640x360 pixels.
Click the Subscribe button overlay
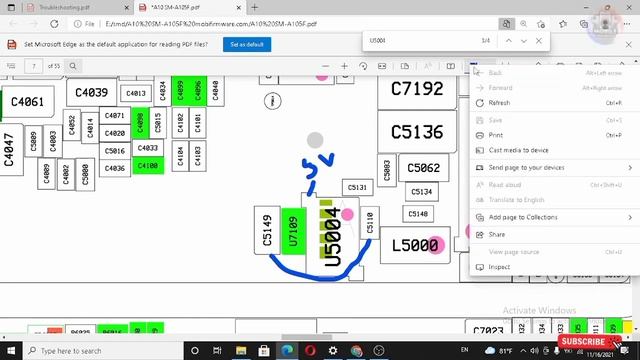tap(589, 342)
